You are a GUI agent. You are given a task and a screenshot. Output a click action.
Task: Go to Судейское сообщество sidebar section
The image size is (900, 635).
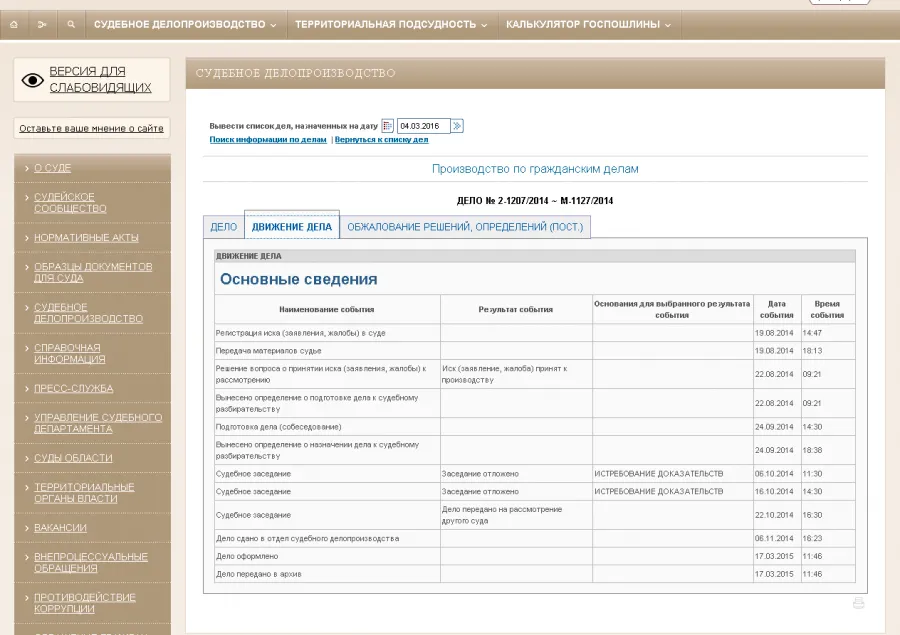[x=70, y=203]
